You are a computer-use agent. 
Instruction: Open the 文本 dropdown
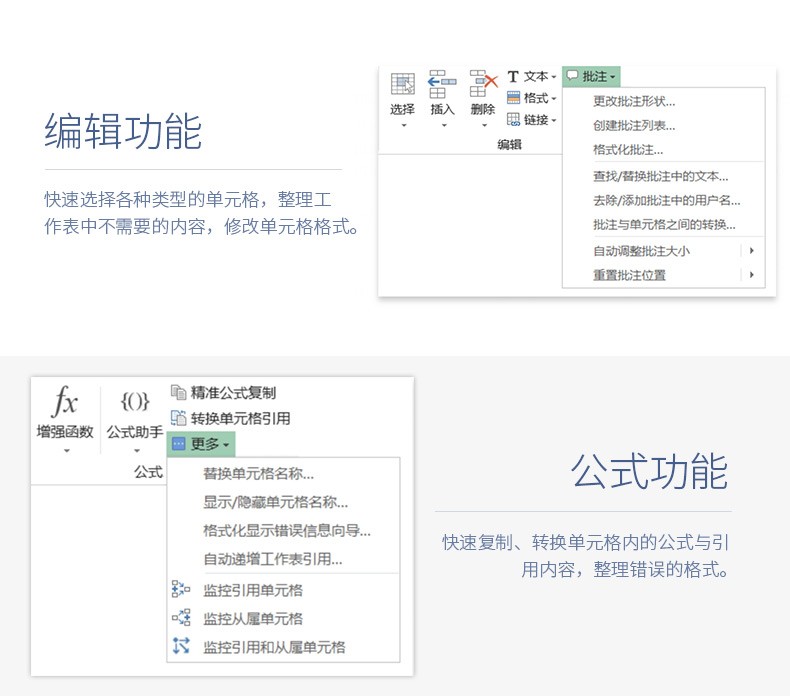(x=532, y=77)
